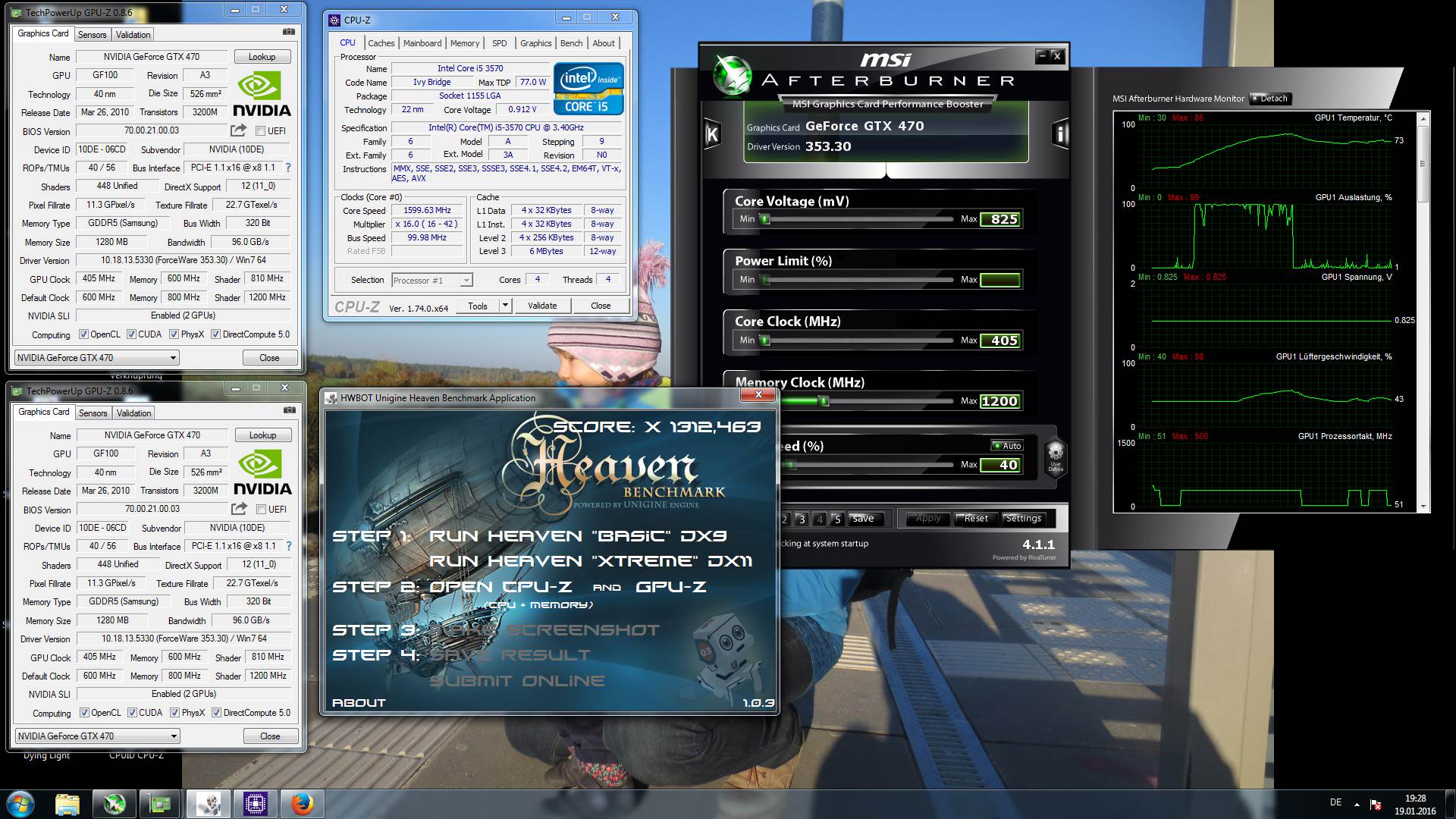
Task: Click the Hardware Monitor vertical scrollbar
Action: 1423,311
